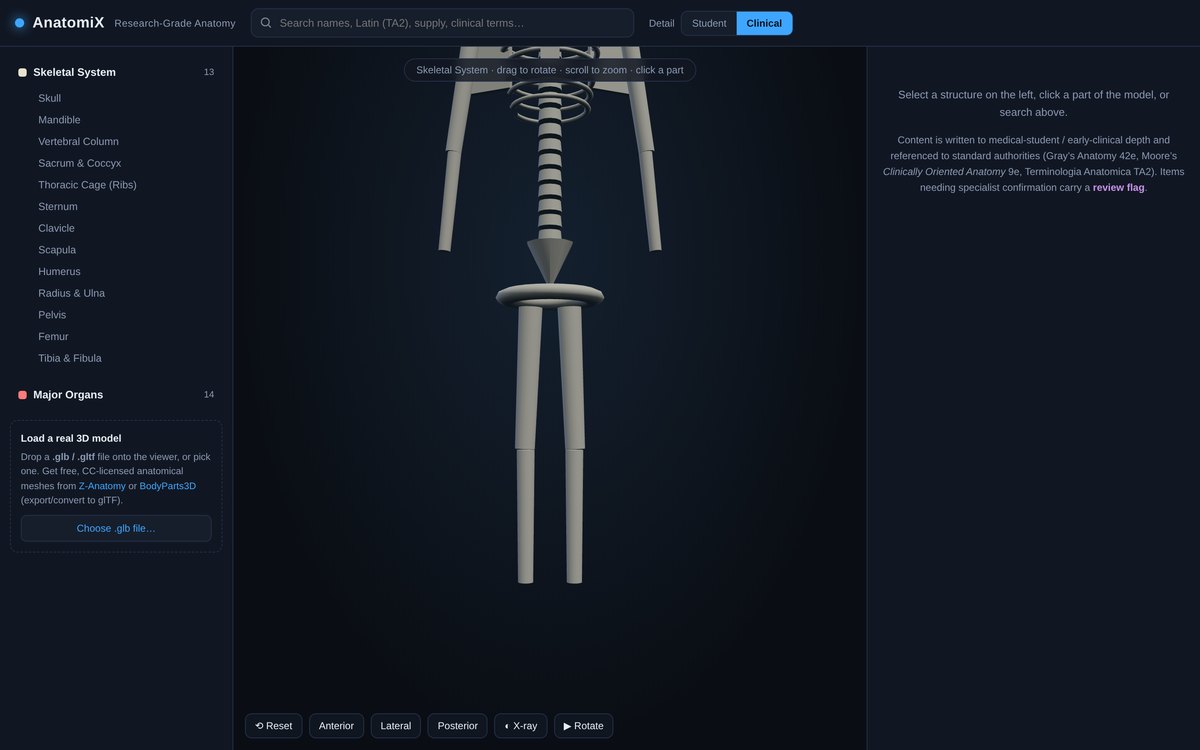Viewport: 1200px width, 750px height.
Task: Switch to Anterior view
Action: click(336, 726)
